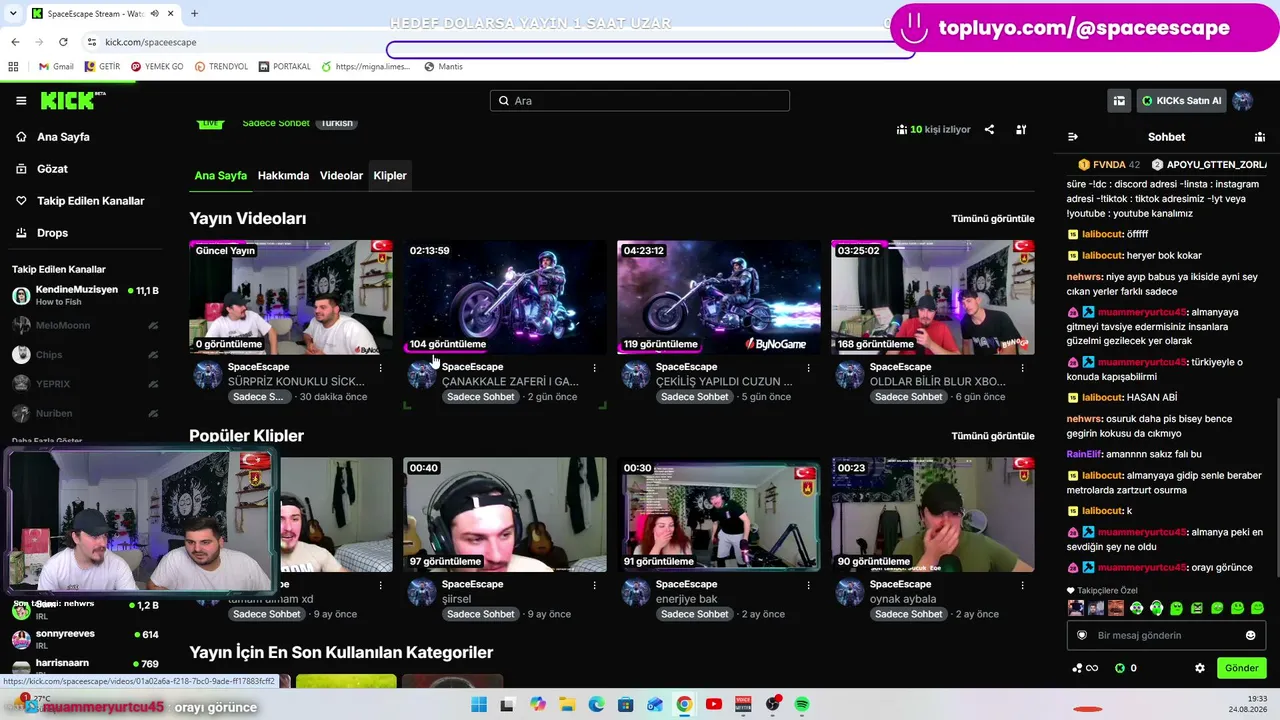The image size is (1280, 720).
Task: Toggle theater mode icon next to share
Action: click(x=1021, y=129)
